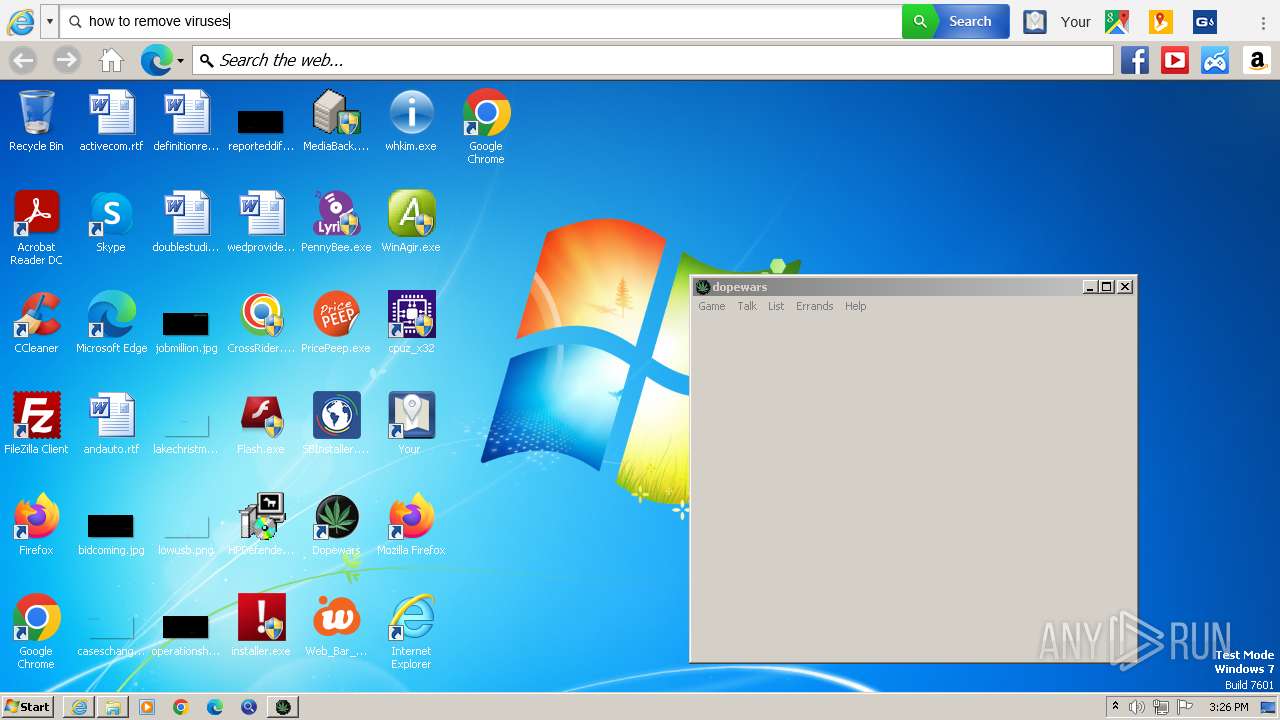Click the toolbar Forward arrow
The width and height of the screenshot is (1280, 720).
(x=66, y=61)
